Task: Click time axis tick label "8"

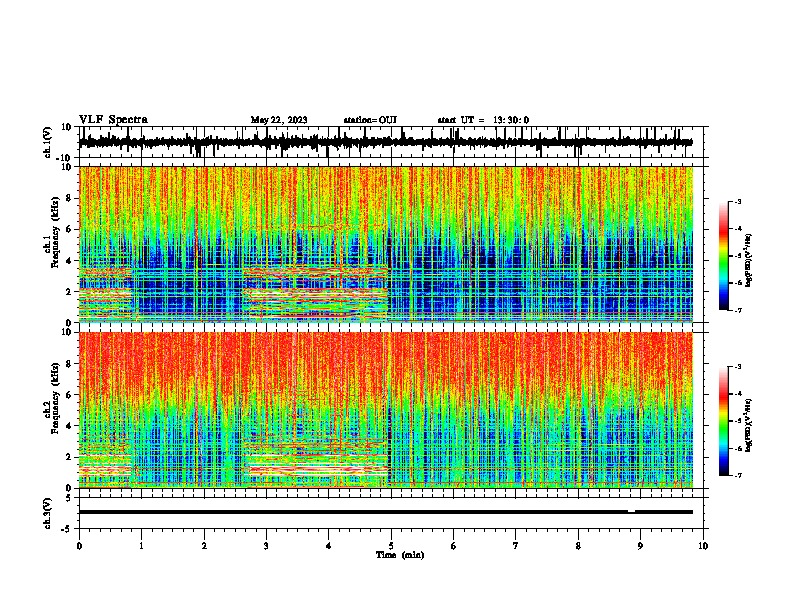Action: coord(578,546)
